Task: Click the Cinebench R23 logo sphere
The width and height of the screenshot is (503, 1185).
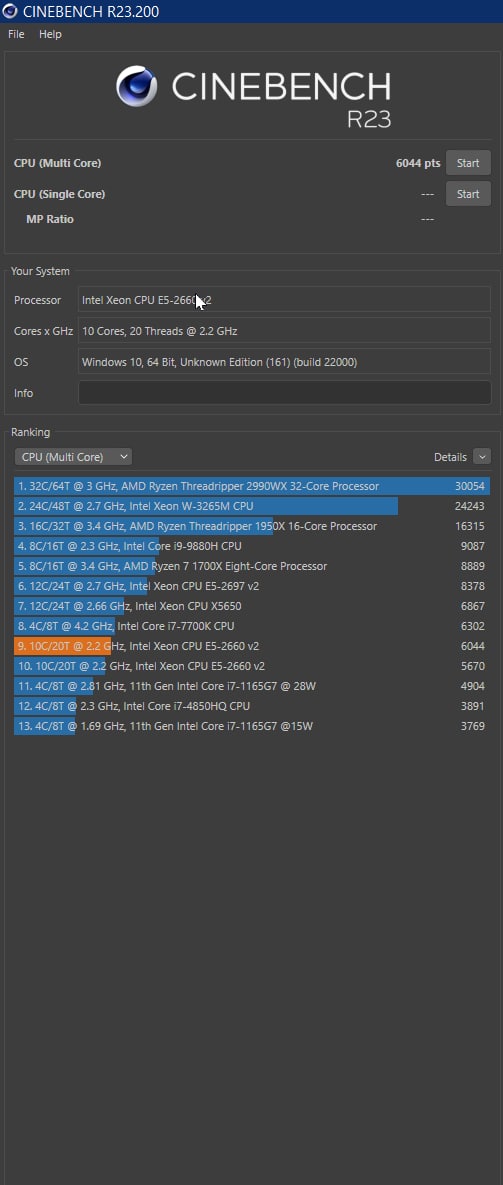Action: (137, 85)
